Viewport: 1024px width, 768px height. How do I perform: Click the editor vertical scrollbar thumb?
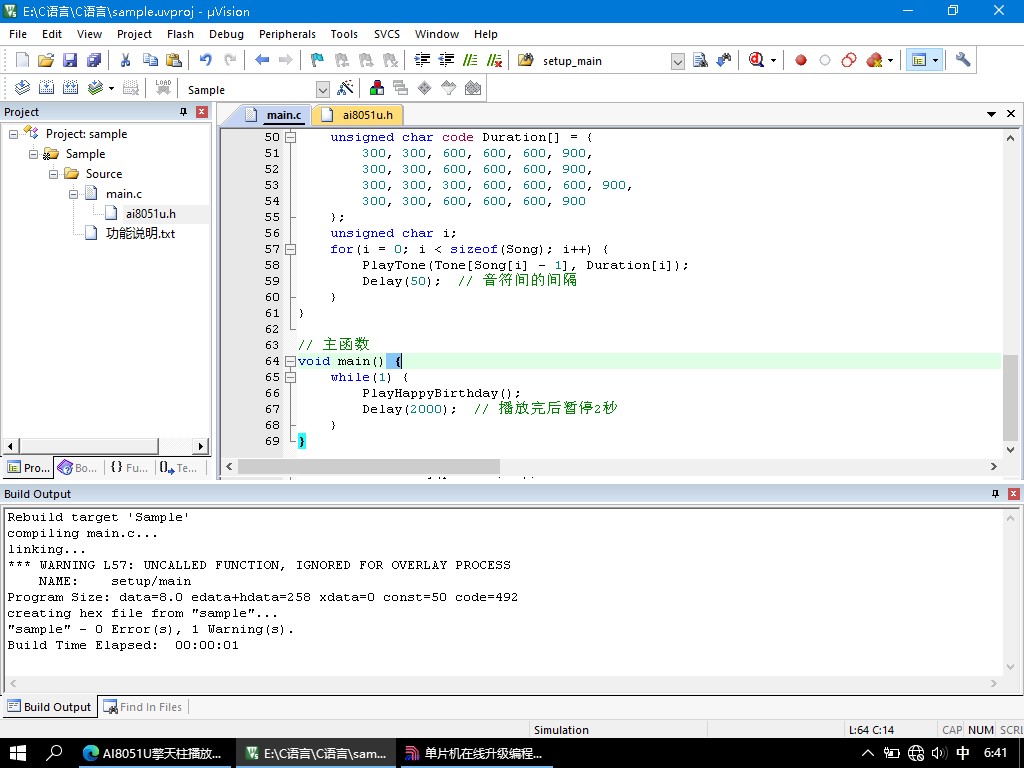click(x=1010, y=397)
